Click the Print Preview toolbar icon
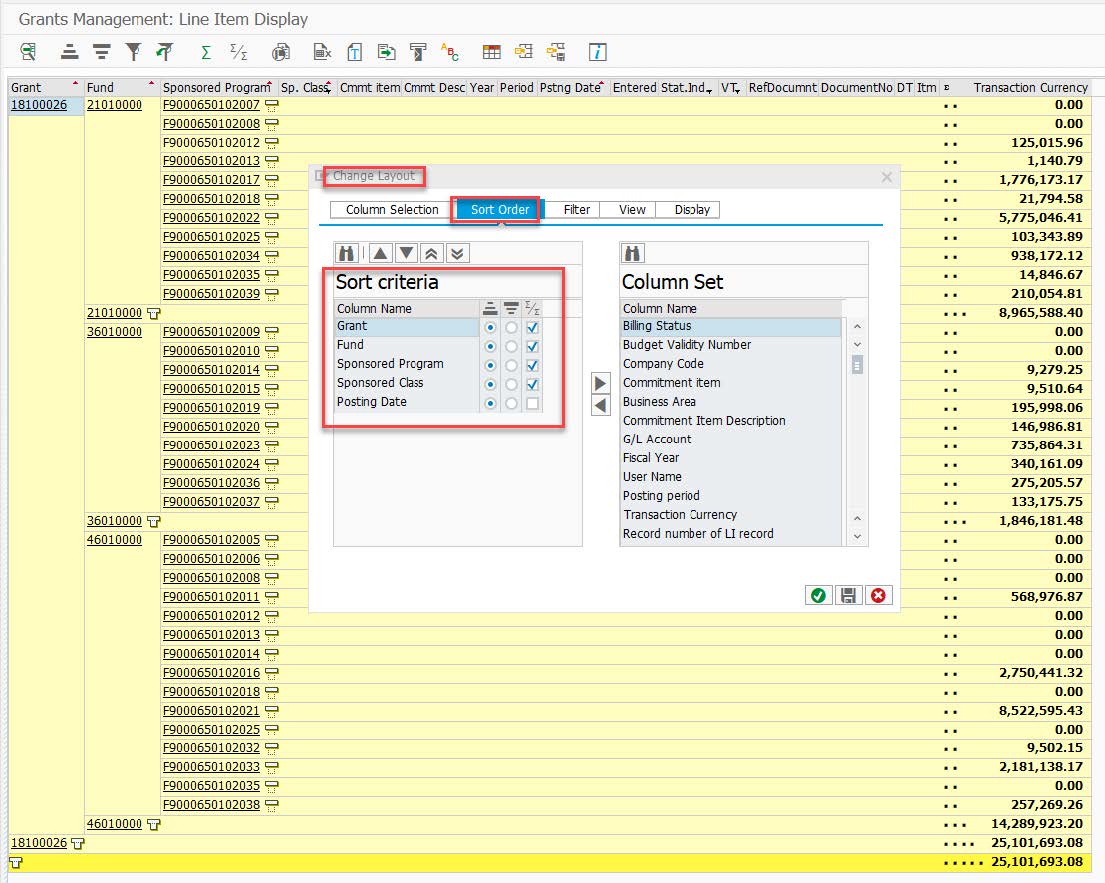This screenshot has width=1105, height=883. tap(280, 51)
